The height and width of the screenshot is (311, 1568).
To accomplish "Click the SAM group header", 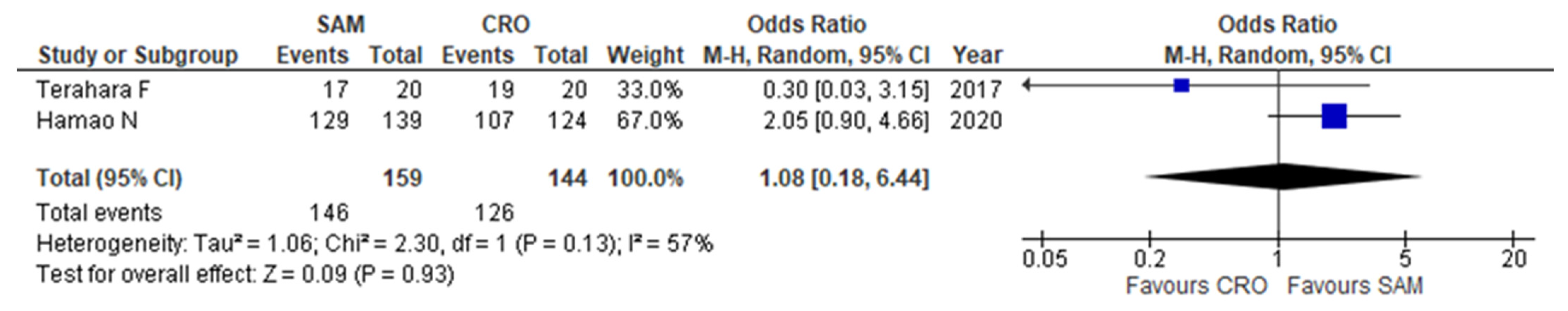I will [340, 25].
